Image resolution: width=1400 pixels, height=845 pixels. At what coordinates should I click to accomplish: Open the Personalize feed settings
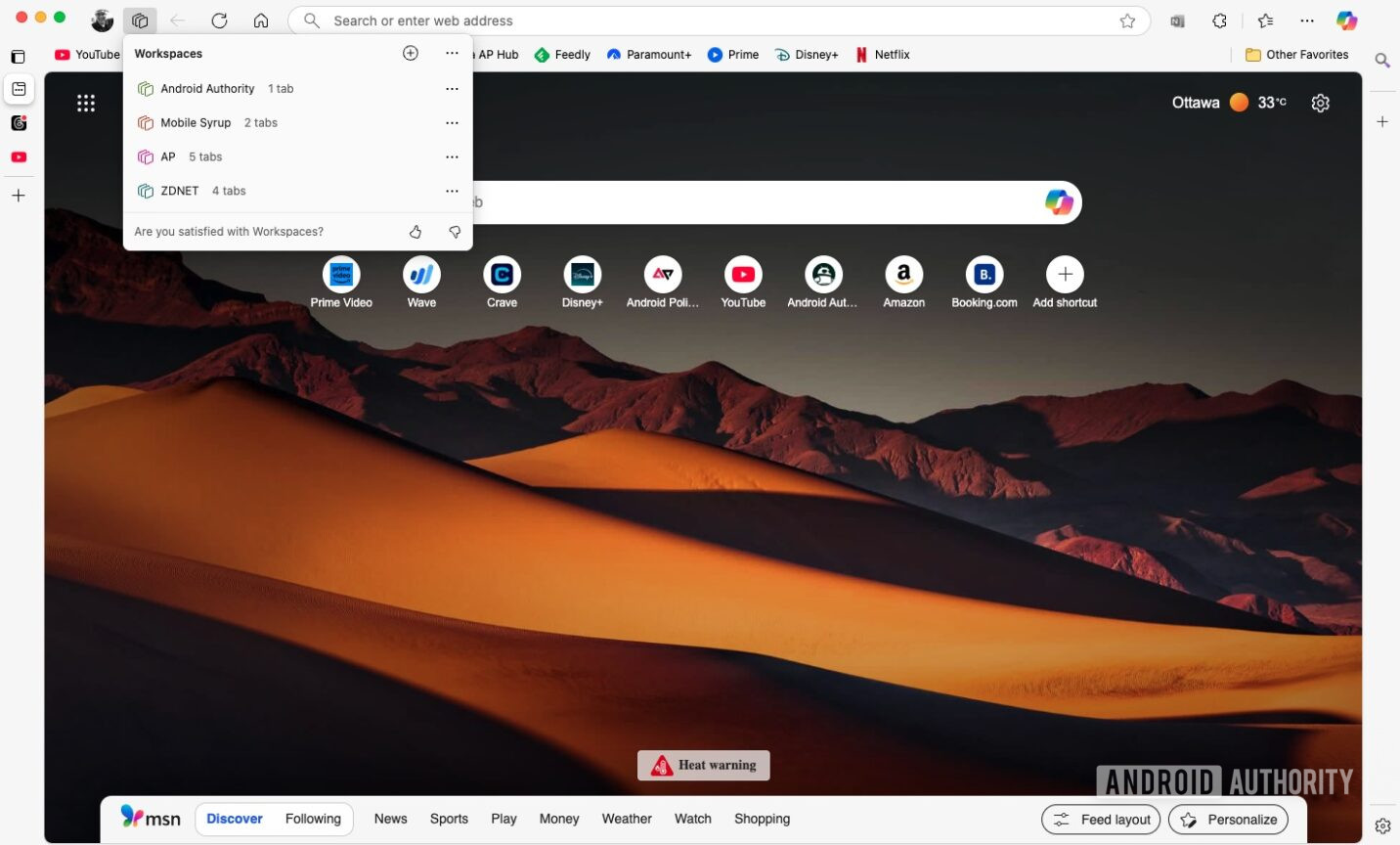point(1228,820)
